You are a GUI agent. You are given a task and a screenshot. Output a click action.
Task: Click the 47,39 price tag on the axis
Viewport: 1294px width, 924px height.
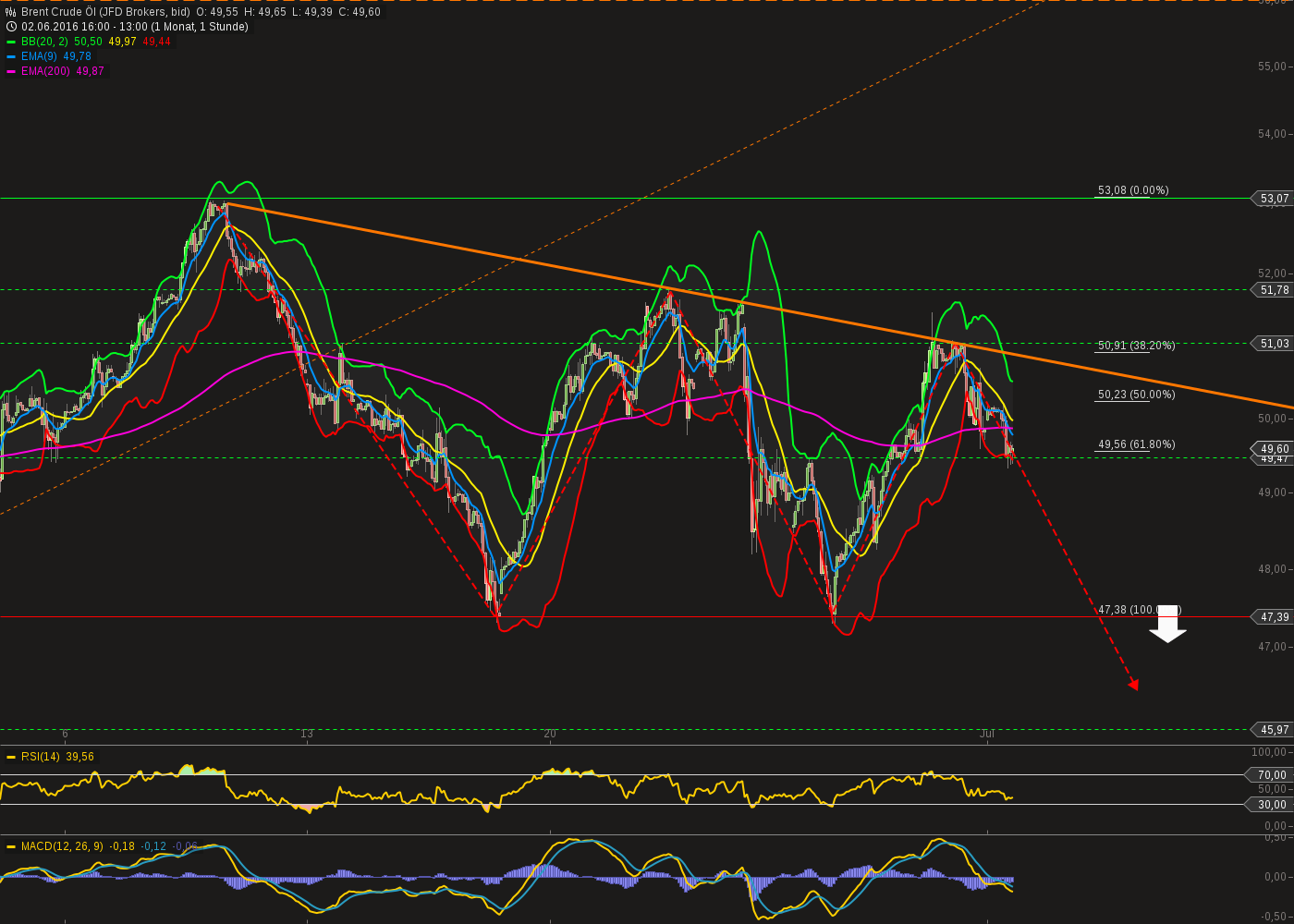click(x=1273, y=617)
